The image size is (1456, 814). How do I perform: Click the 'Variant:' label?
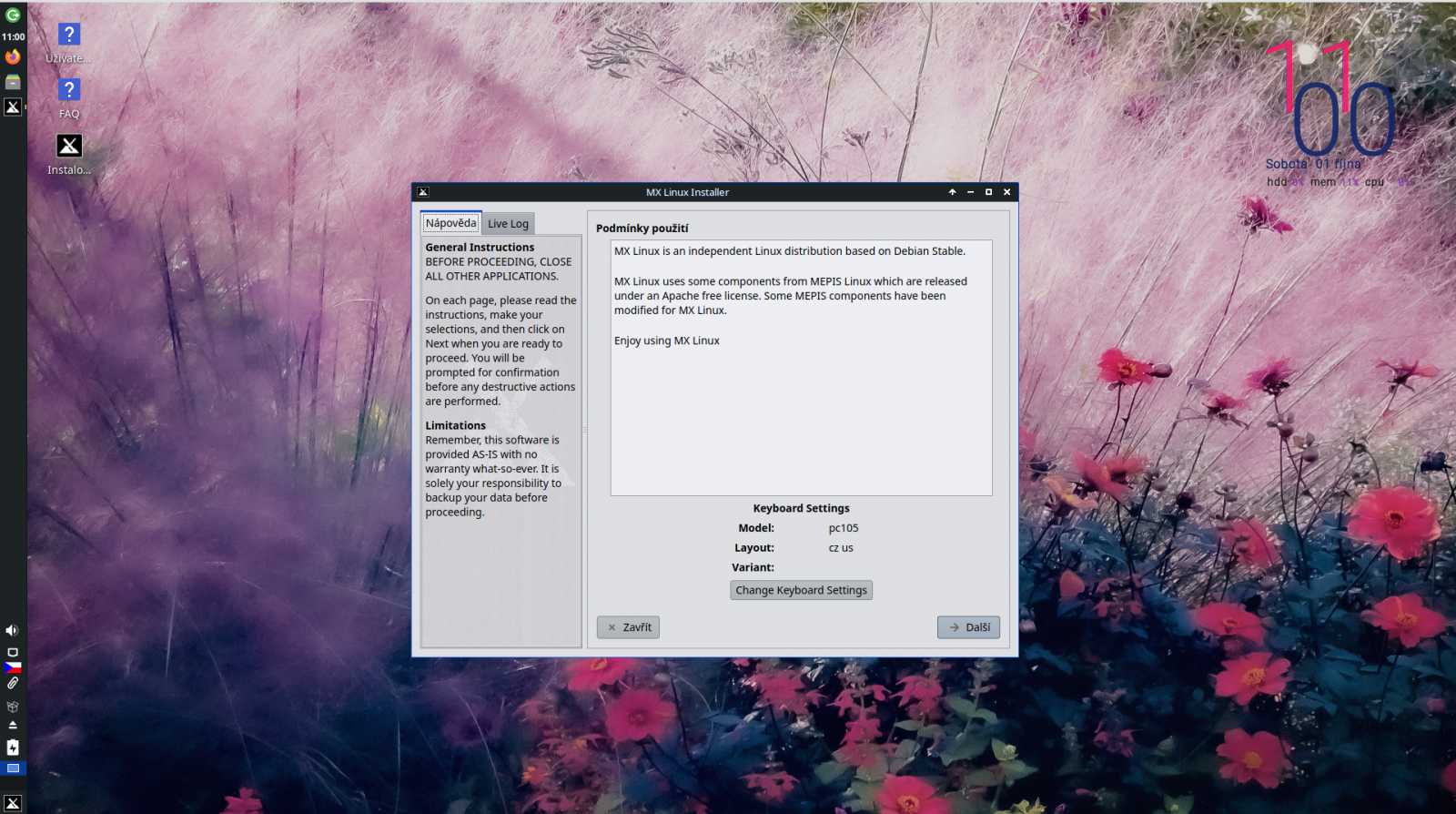(753, 567)
